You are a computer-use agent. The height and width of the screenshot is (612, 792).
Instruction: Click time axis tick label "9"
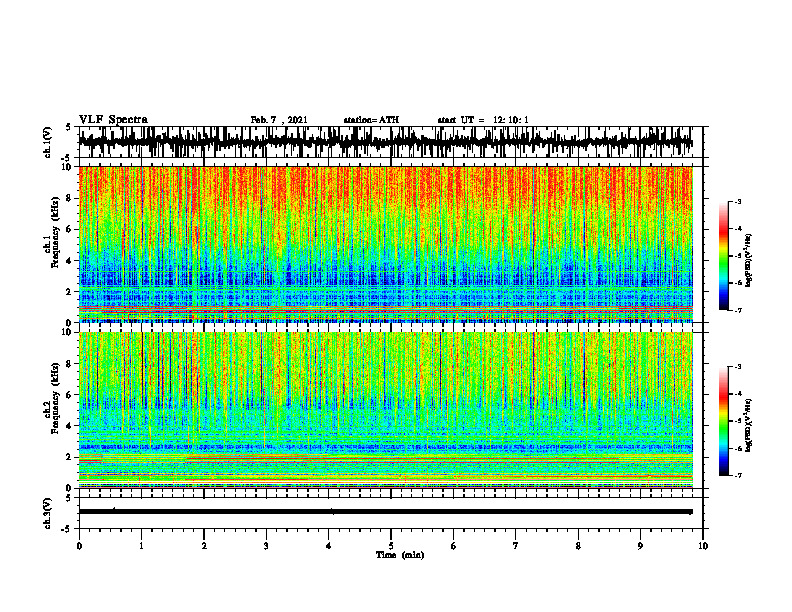(640, 546)
